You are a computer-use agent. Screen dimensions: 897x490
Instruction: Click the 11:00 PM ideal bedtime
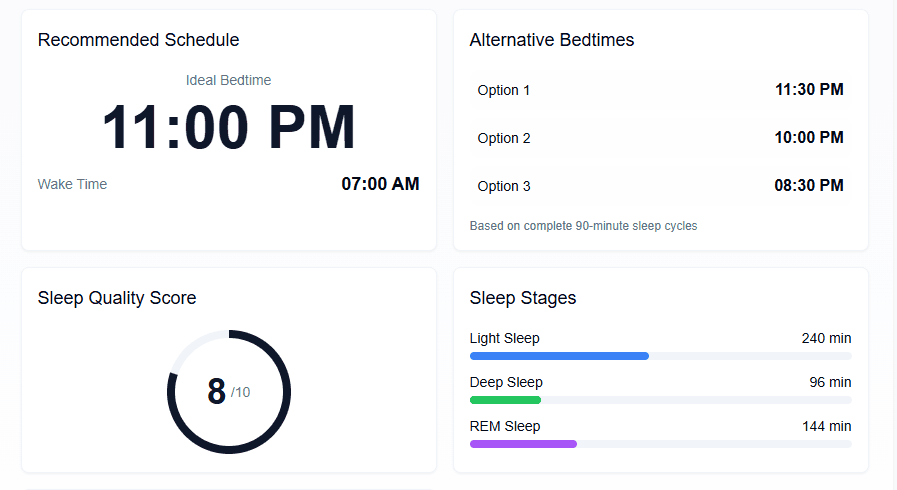229,129
